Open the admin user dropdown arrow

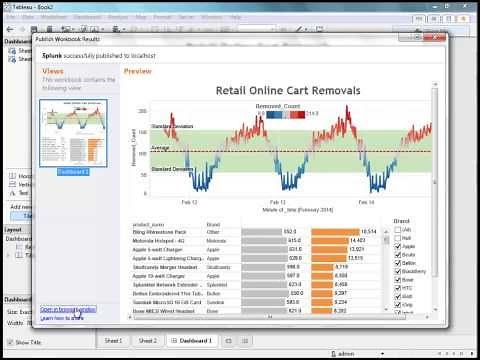(382, 354)
